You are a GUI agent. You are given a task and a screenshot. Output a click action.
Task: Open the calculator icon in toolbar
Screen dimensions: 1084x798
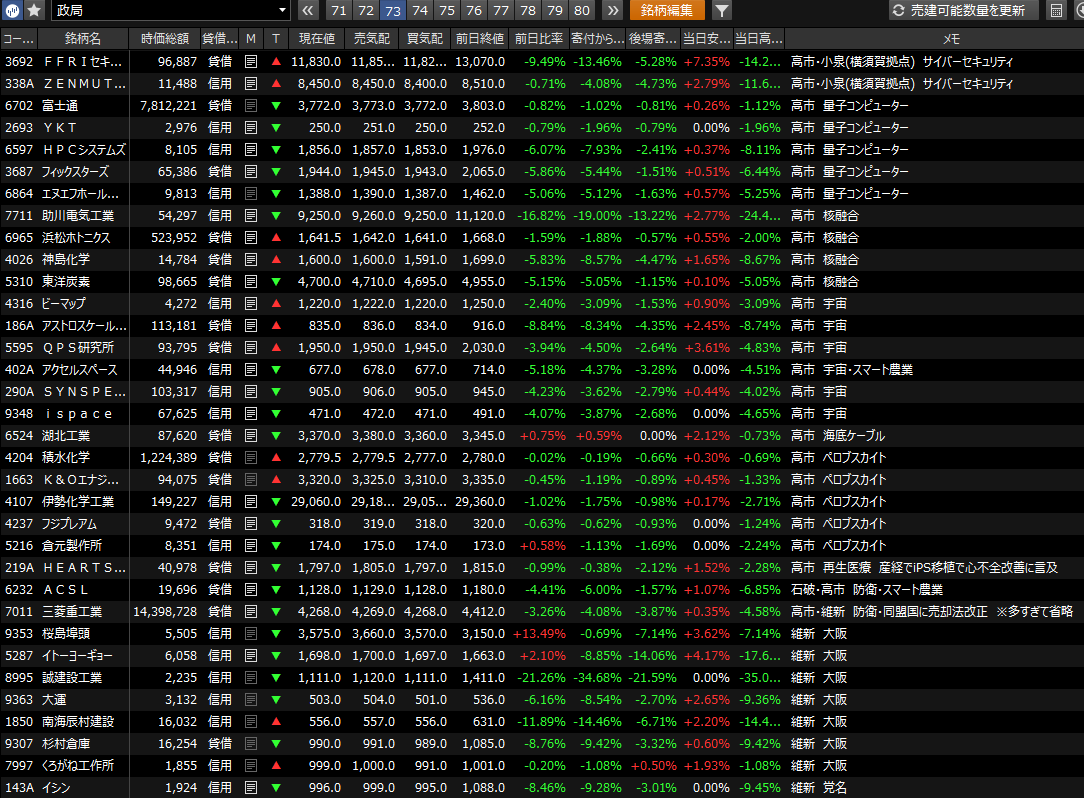pyautogui.click(x=1056, y=10)
